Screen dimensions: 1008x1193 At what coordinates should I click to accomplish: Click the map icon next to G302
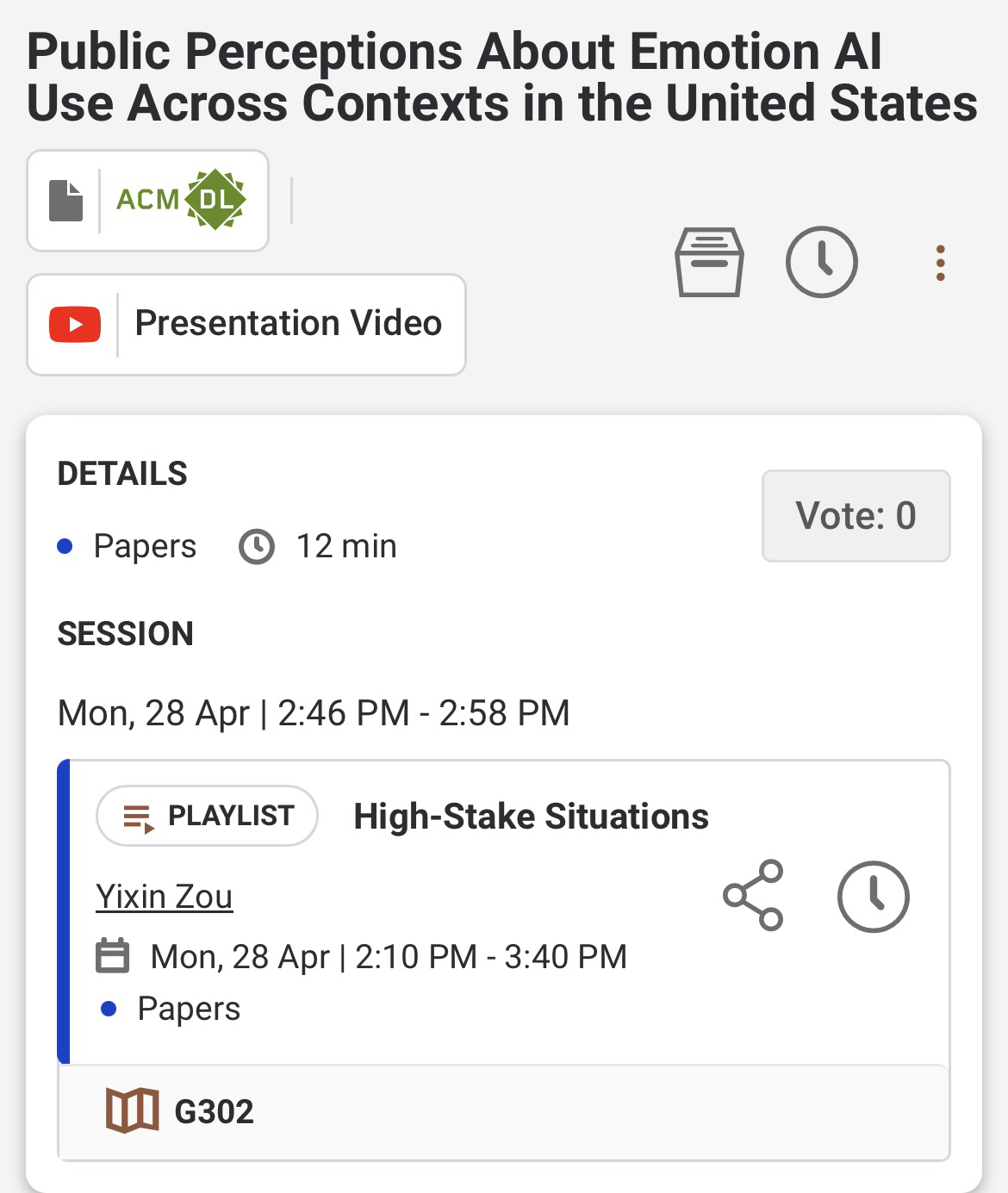tap(132, 1110)
